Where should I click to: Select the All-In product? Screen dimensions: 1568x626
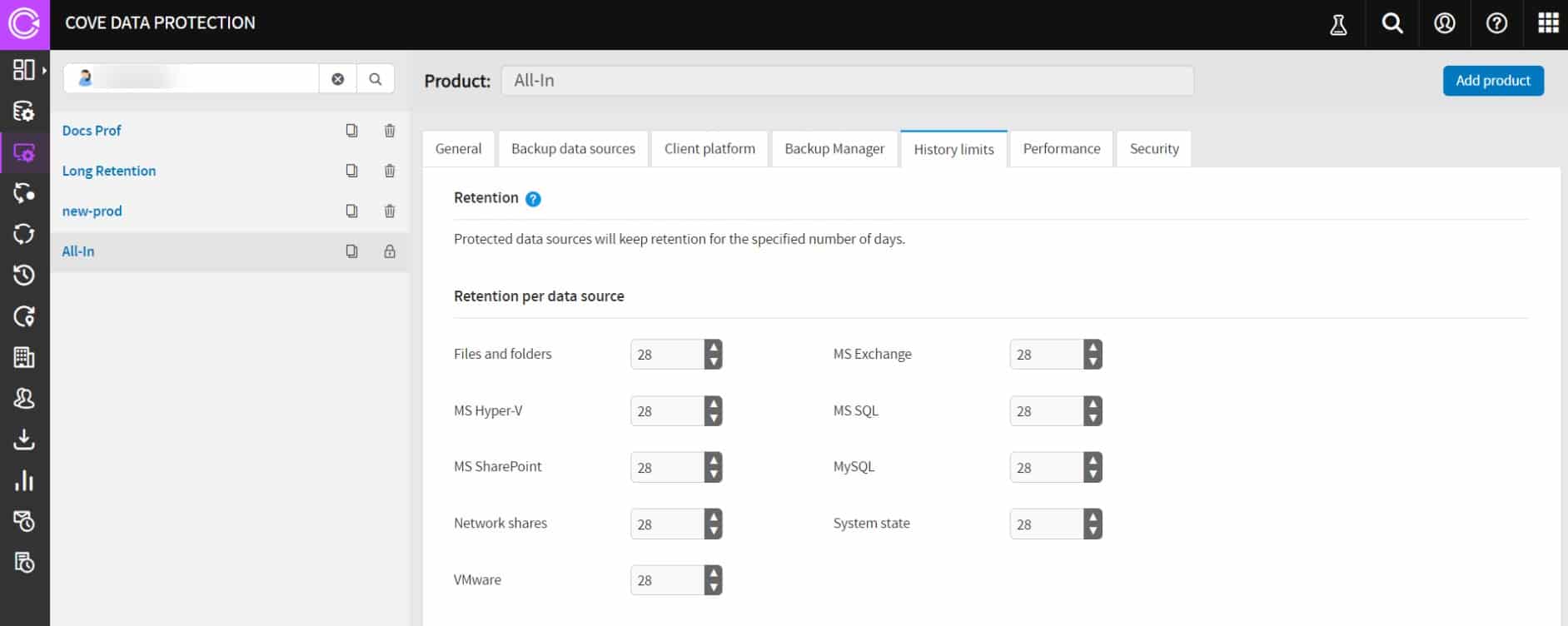77,251
